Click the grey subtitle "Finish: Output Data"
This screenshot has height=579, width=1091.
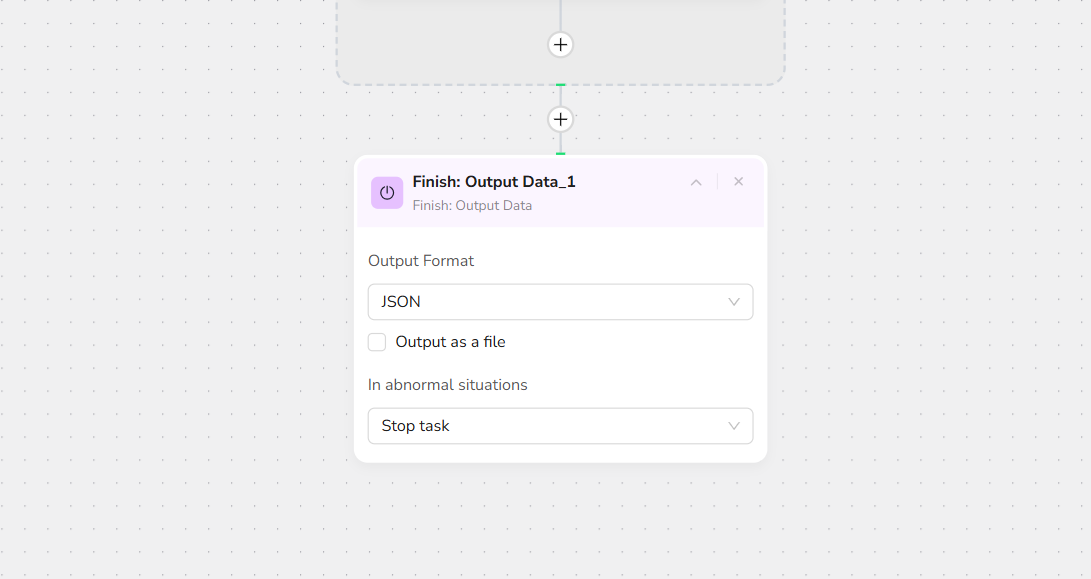472,206
